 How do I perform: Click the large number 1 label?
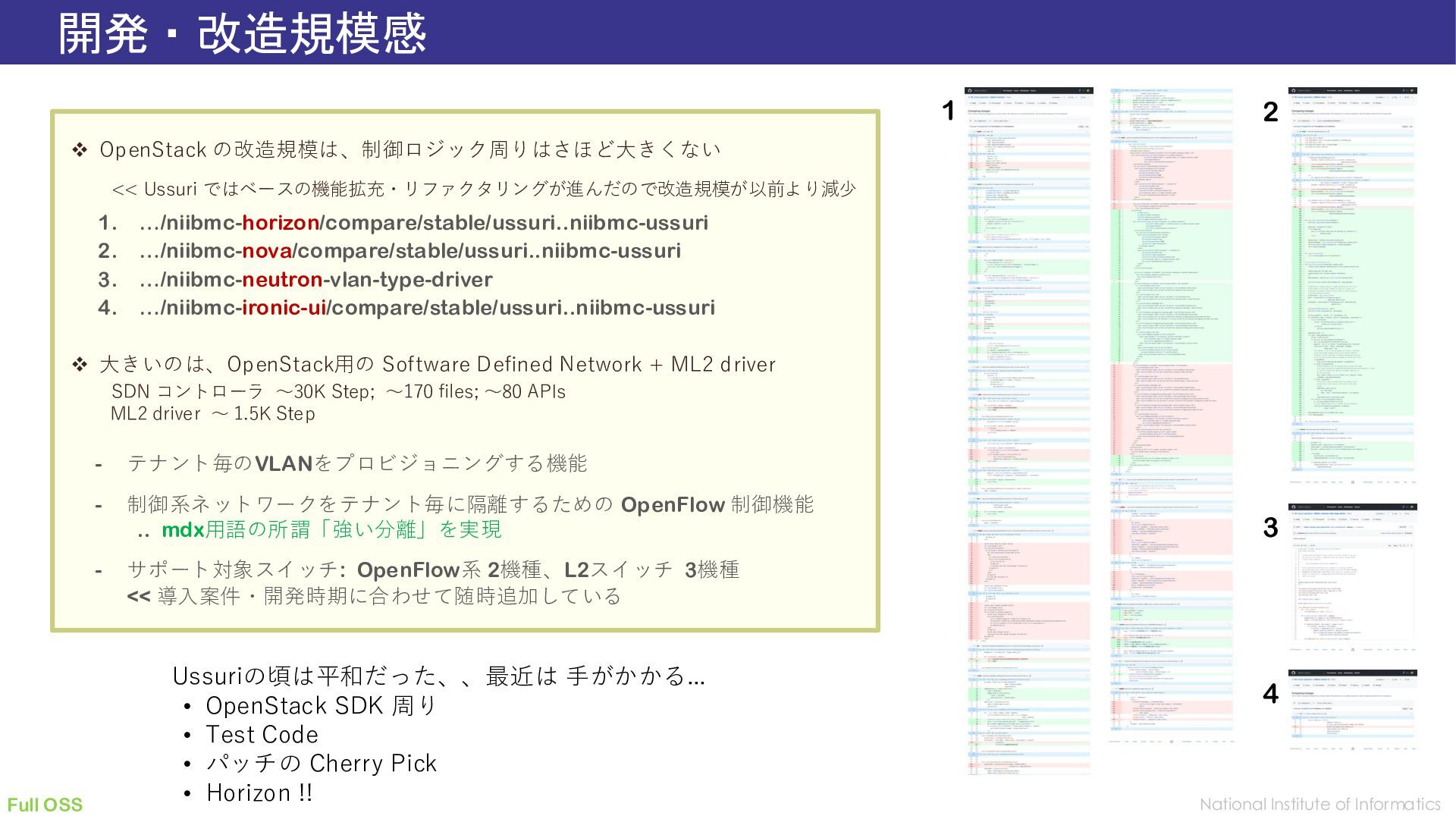tap(948, 111)
